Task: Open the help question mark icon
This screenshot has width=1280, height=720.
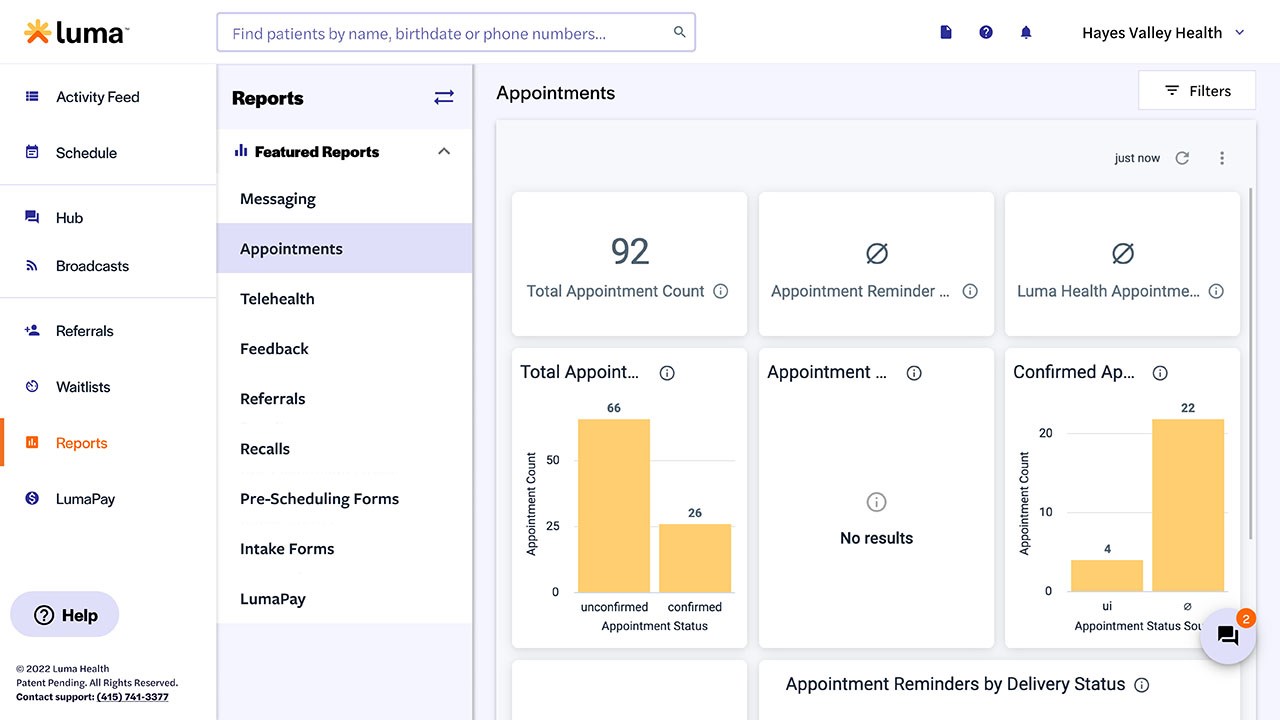Action: 986,32
